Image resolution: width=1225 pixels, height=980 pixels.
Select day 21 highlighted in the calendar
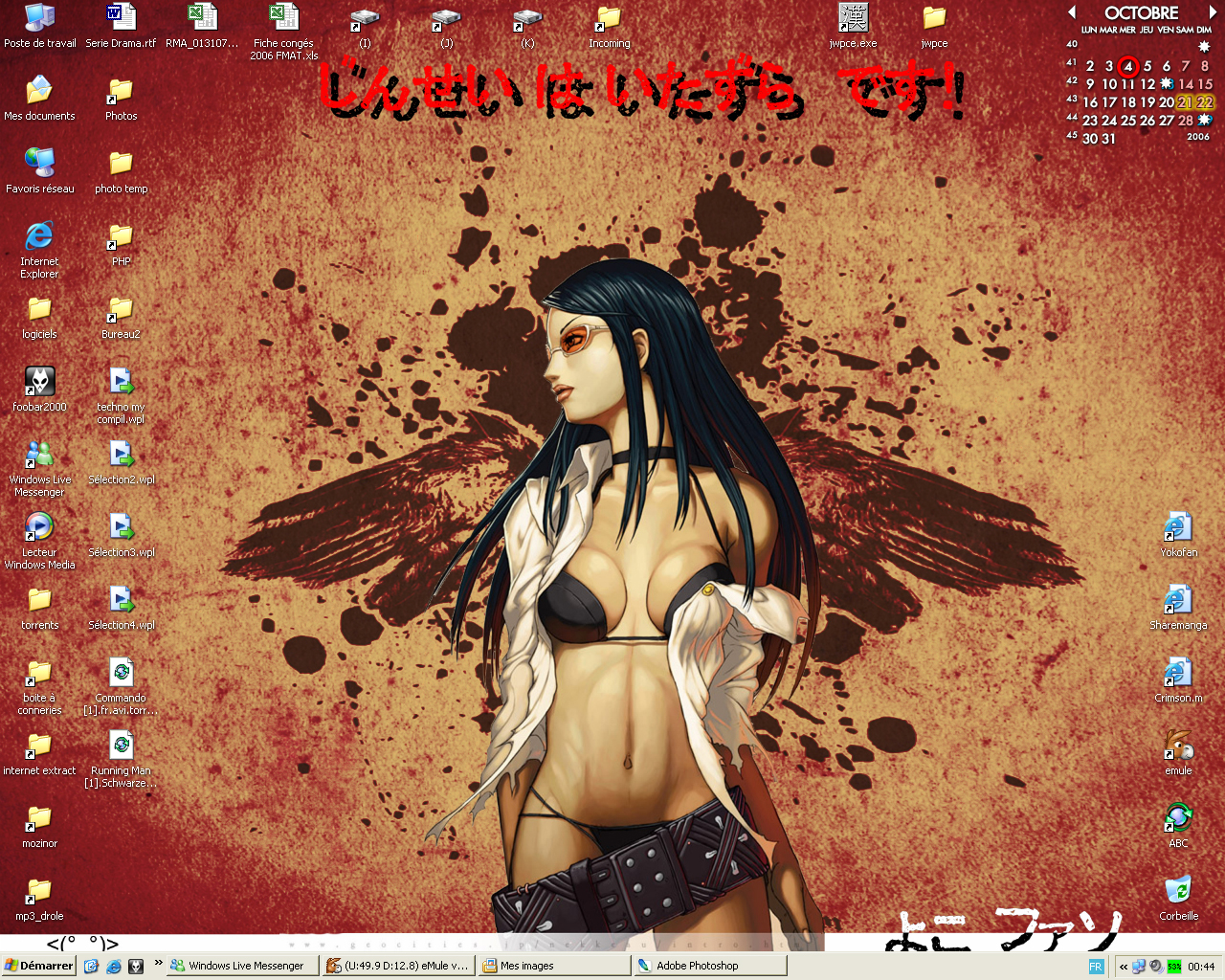point(1185,102)
